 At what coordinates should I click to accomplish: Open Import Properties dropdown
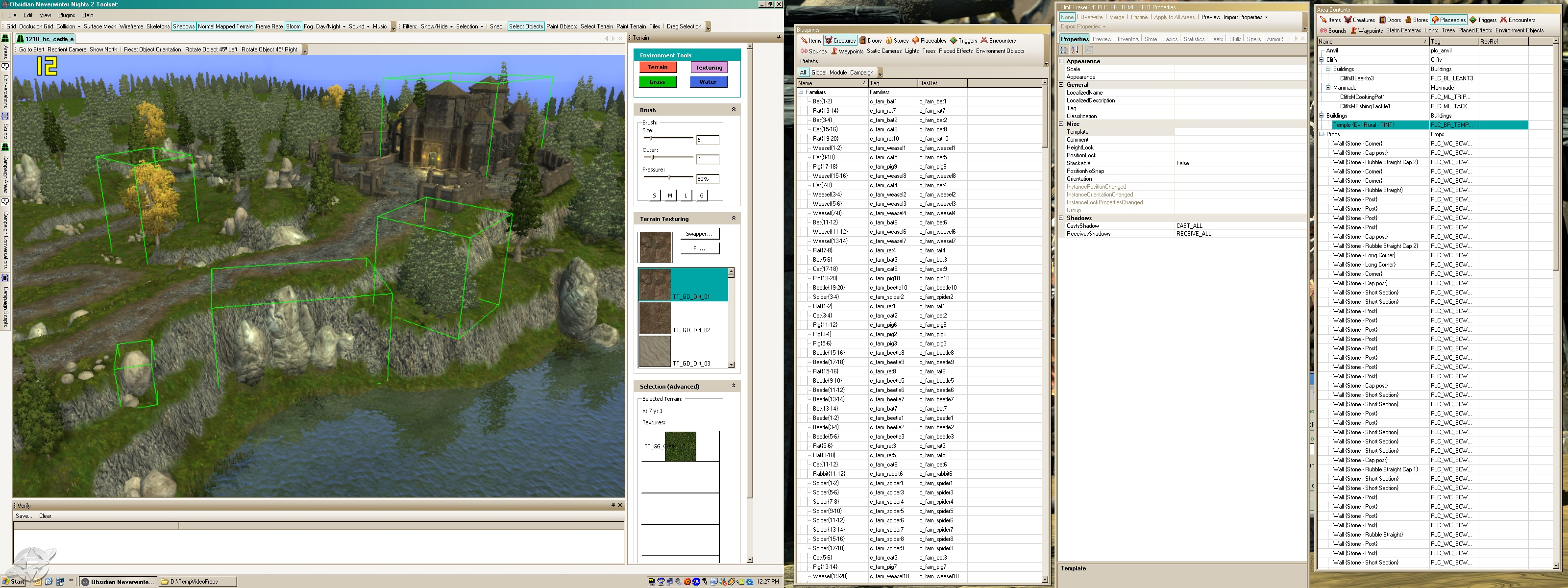(x=1246, y=17)
